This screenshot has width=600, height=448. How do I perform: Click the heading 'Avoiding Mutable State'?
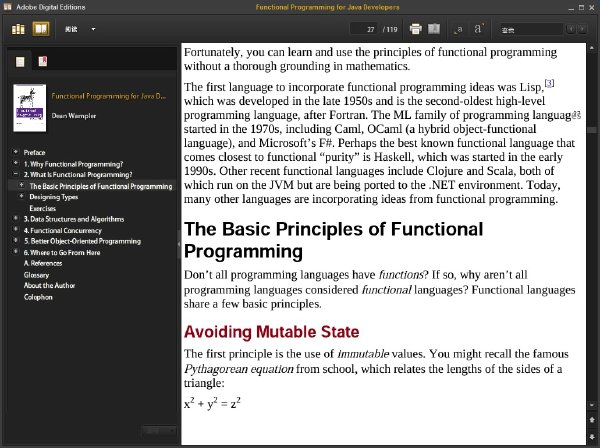[271, 332]
